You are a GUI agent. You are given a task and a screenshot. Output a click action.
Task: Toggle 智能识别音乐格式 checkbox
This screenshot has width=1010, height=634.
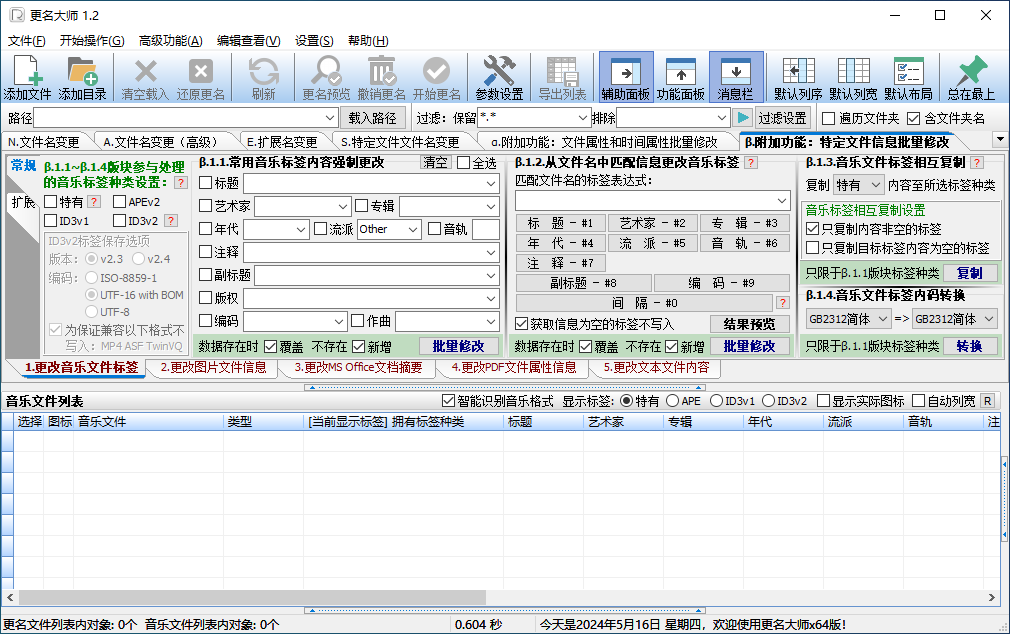448,401
